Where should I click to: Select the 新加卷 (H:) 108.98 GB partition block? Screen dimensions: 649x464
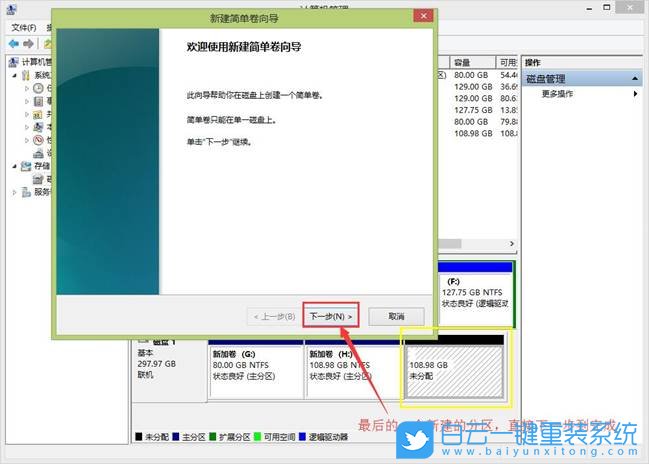pos(353,371)
